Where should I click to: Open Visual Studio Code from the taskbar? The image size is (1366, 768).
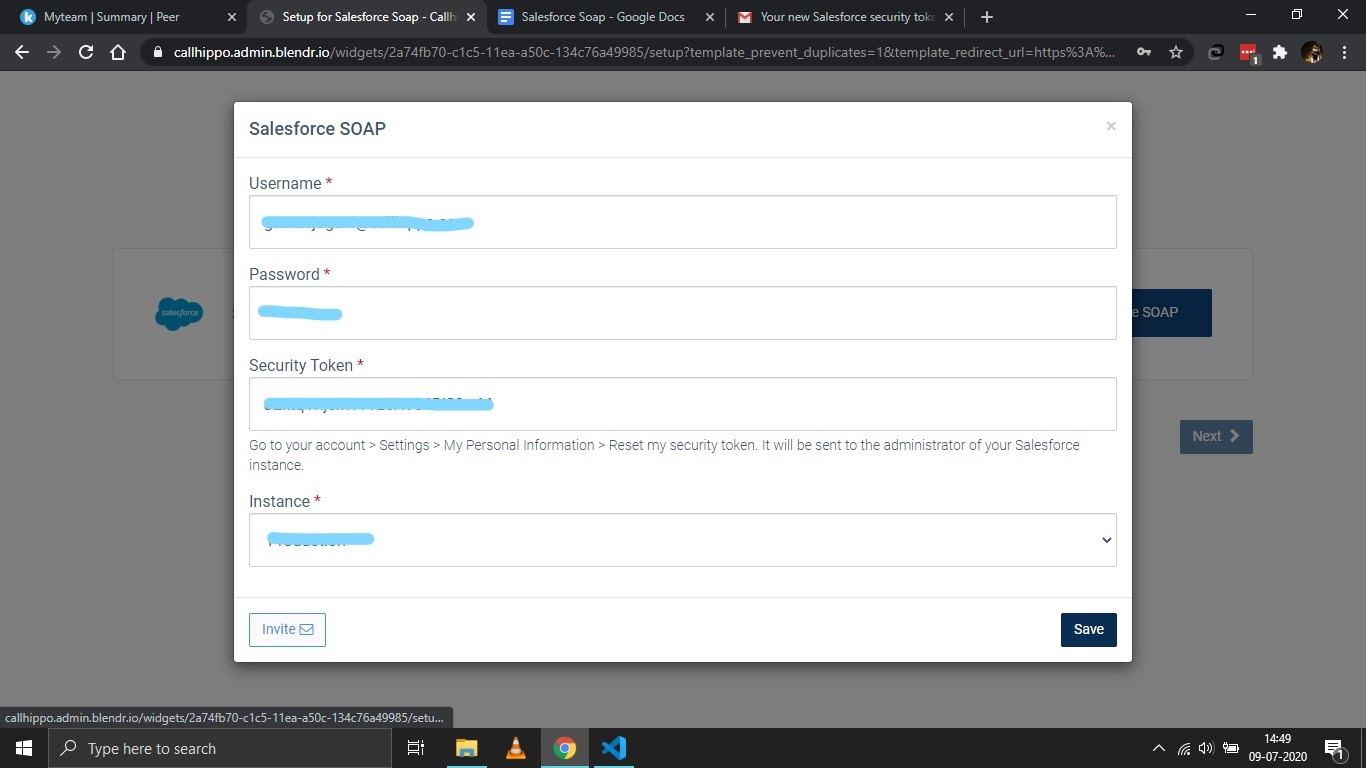click(x=614, y=748)
